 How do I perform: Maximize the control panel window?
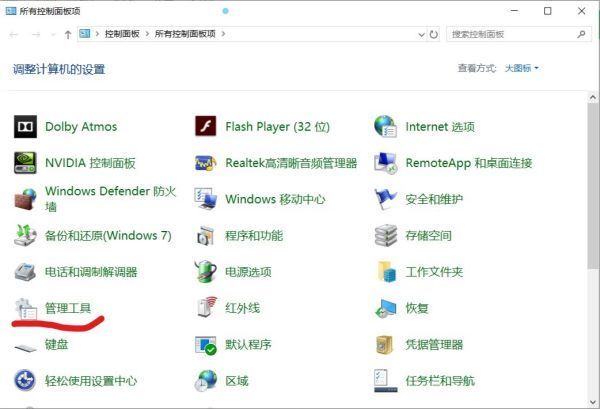point(548,11)
